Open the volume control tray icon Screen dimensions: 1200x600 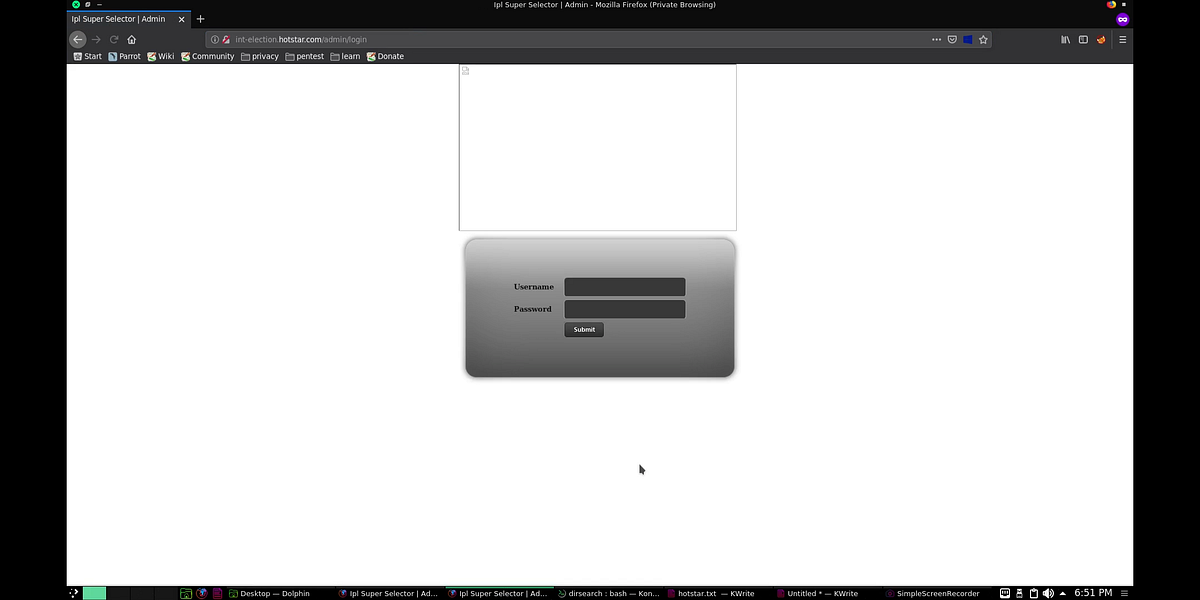point(1048,593)
